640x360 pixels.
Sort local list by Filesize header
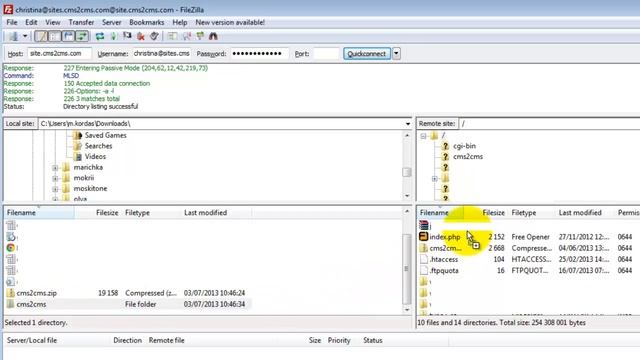coord(98,213)
